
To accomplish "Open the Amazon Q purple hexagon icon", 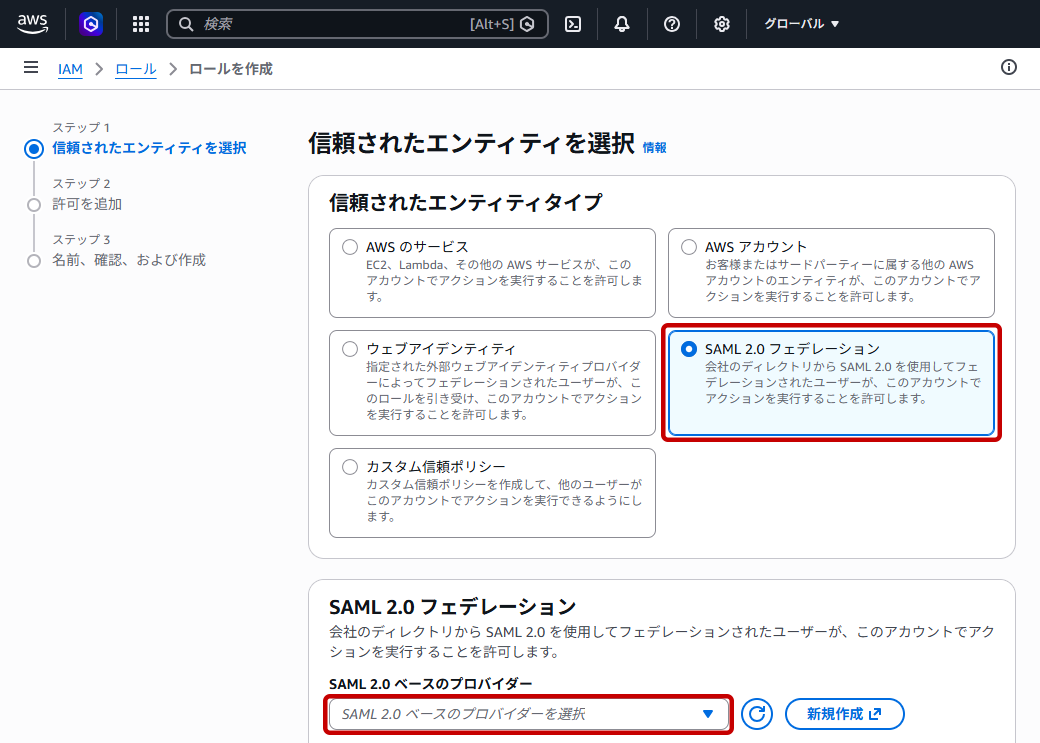I will coord(91,25).
